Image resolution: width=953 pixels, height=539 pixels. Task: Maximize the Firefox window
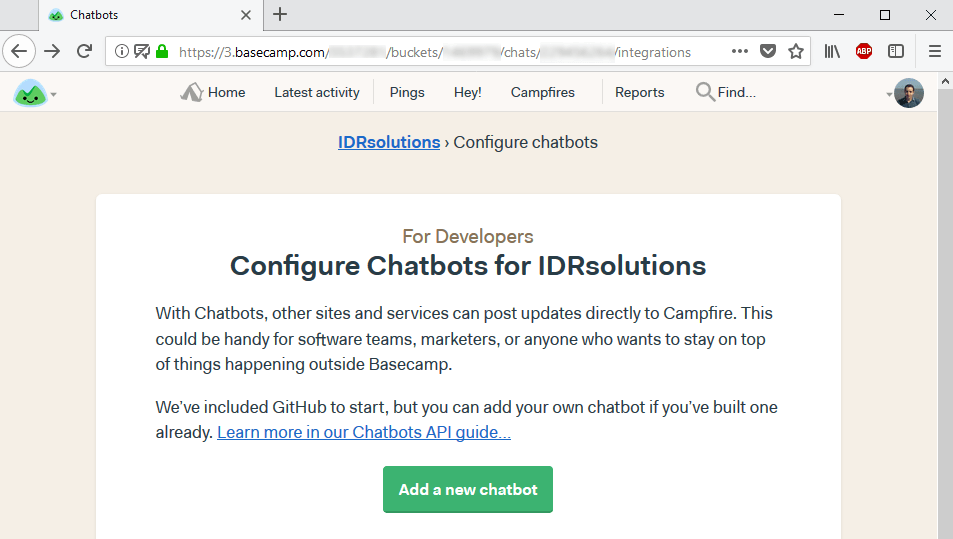885,15
